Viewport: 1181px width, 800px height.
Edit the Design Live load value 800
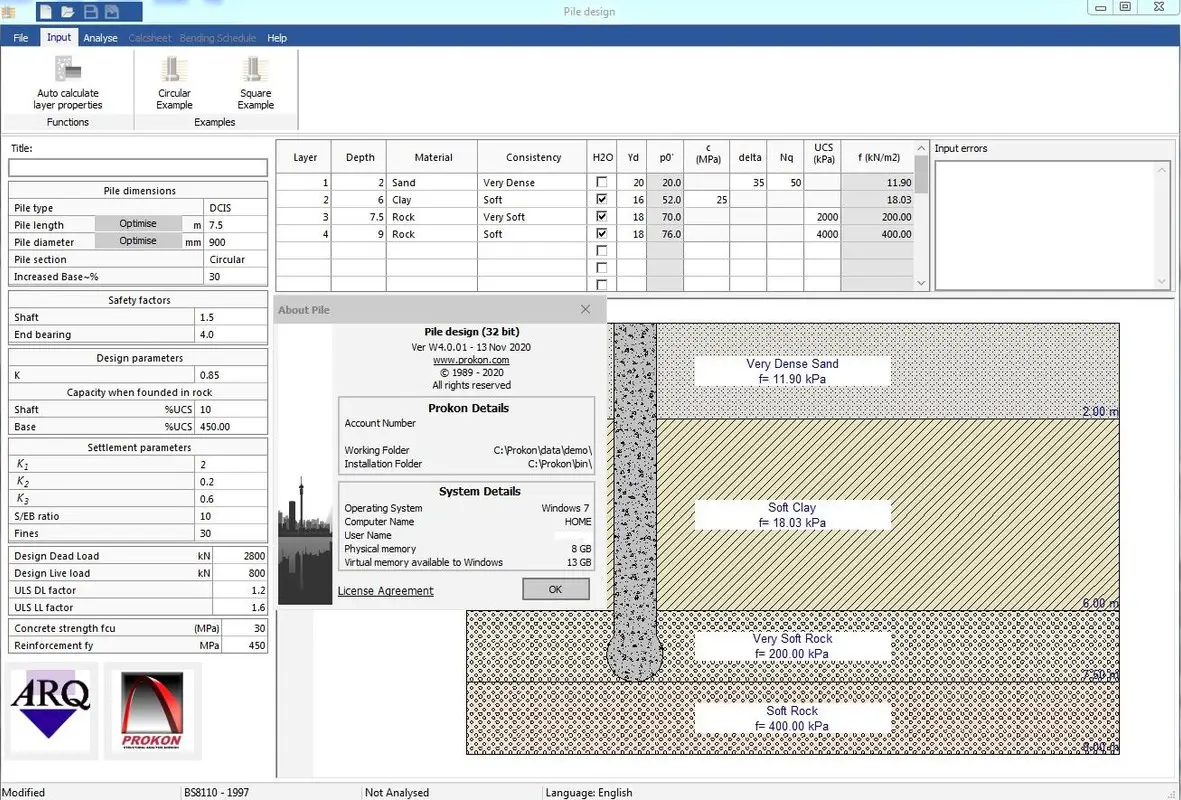point(240,573)
